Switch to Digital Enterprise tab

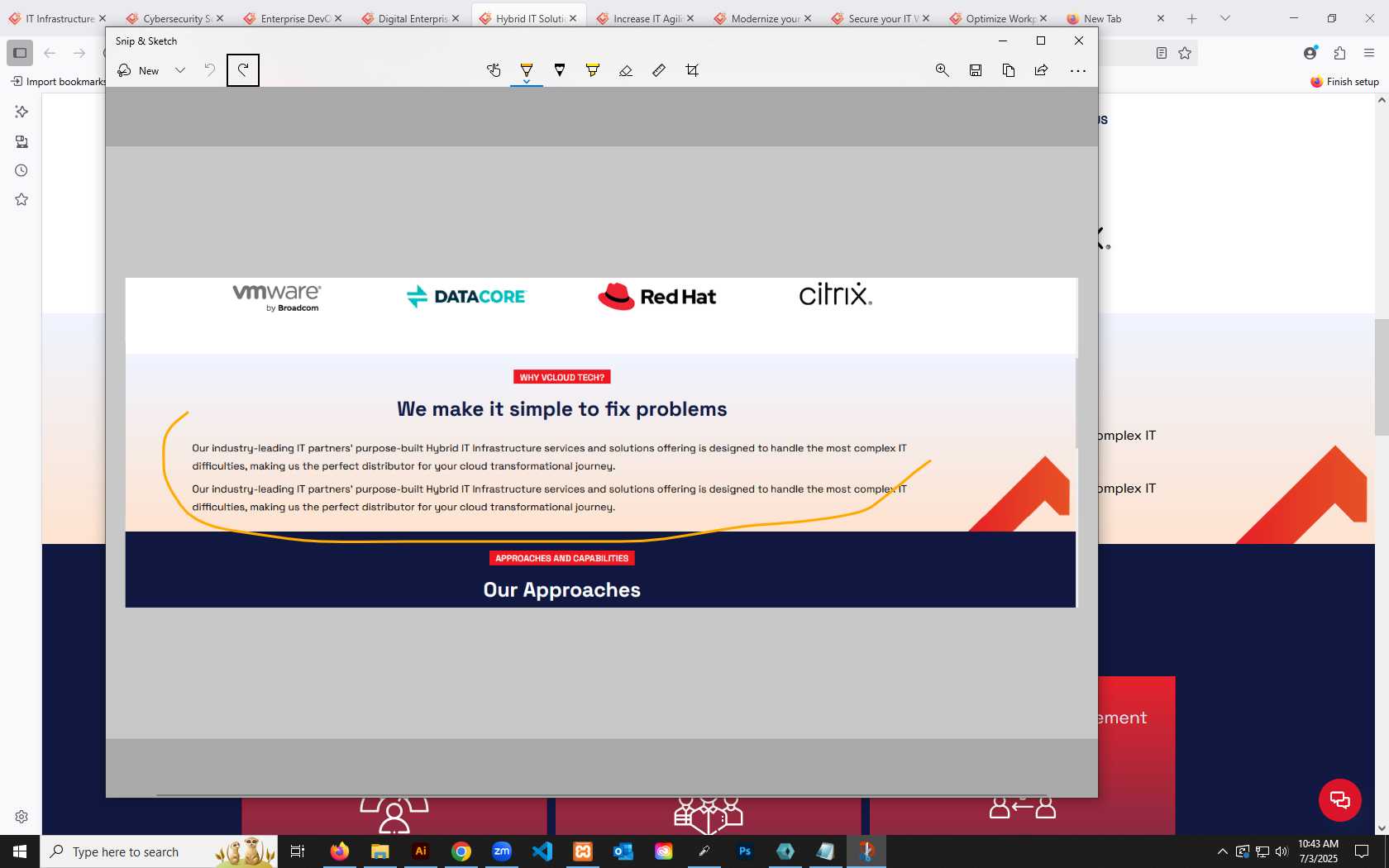410,18
